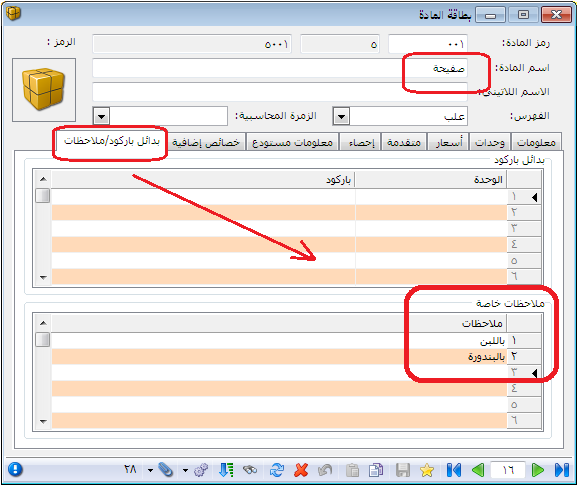Open the dropdown arrow beside paperclip icon
Viewport: 578px width, 485px height.
(x=150, y=471)
